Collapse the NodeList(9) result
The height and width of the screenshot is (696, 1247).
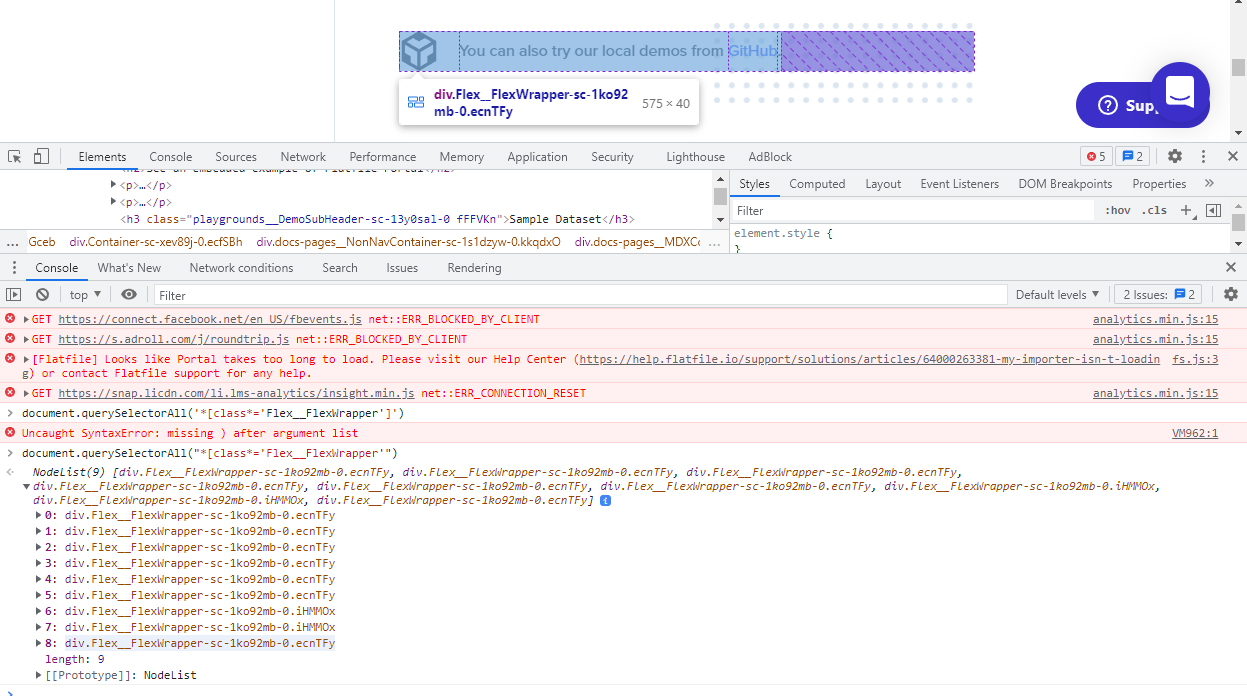click(x=27, y=486)
